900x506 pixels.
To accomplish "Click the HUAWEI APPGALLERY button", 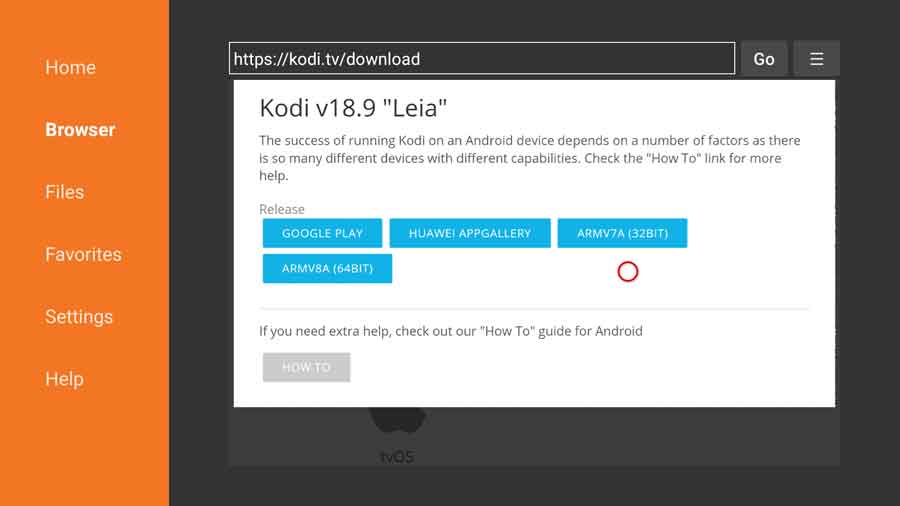I will point(470,233).
